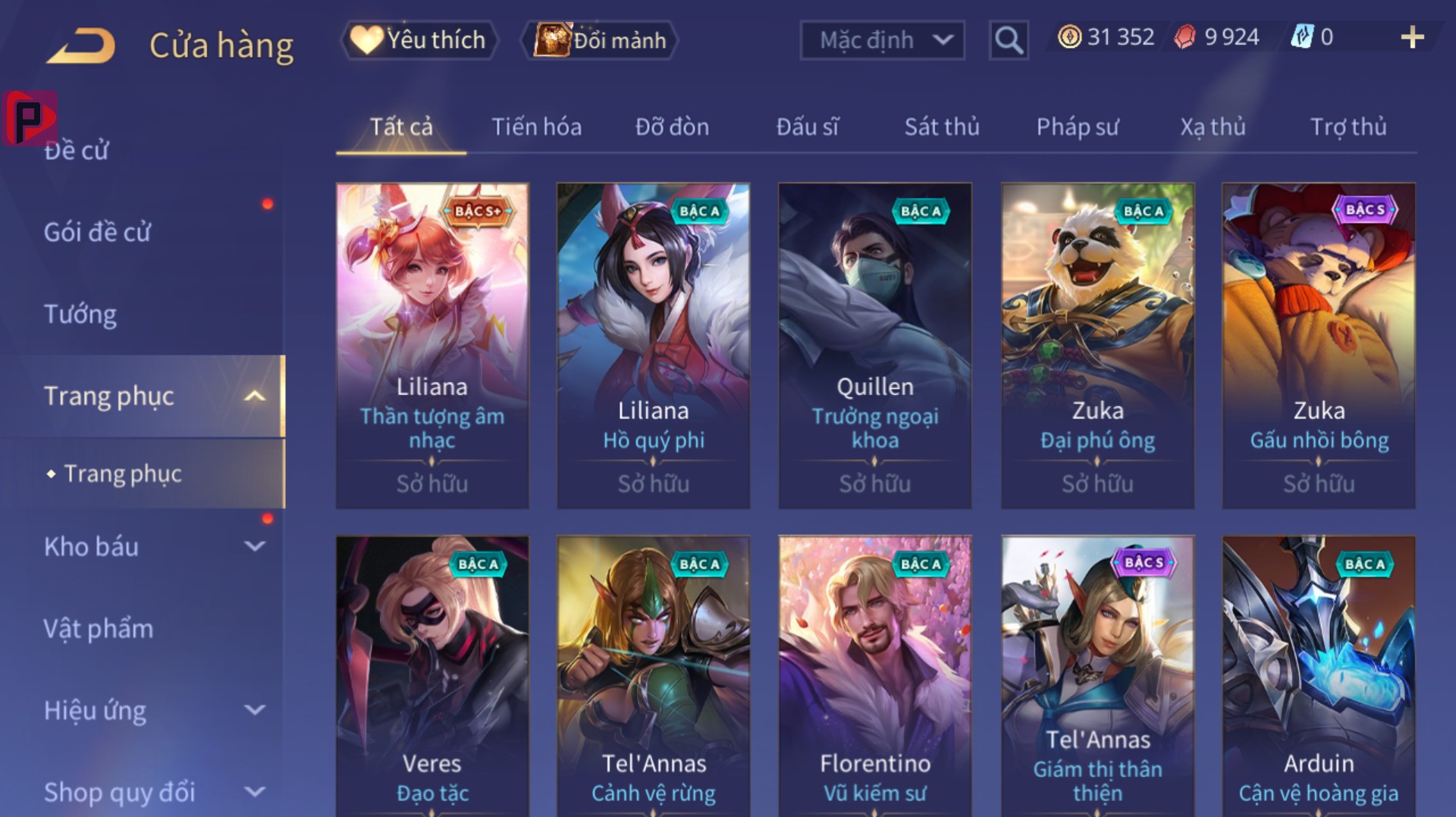Viewport: 1456px width, 817px height.
Task: Select the Tướng sidebar item
Action: pos(80,314)
